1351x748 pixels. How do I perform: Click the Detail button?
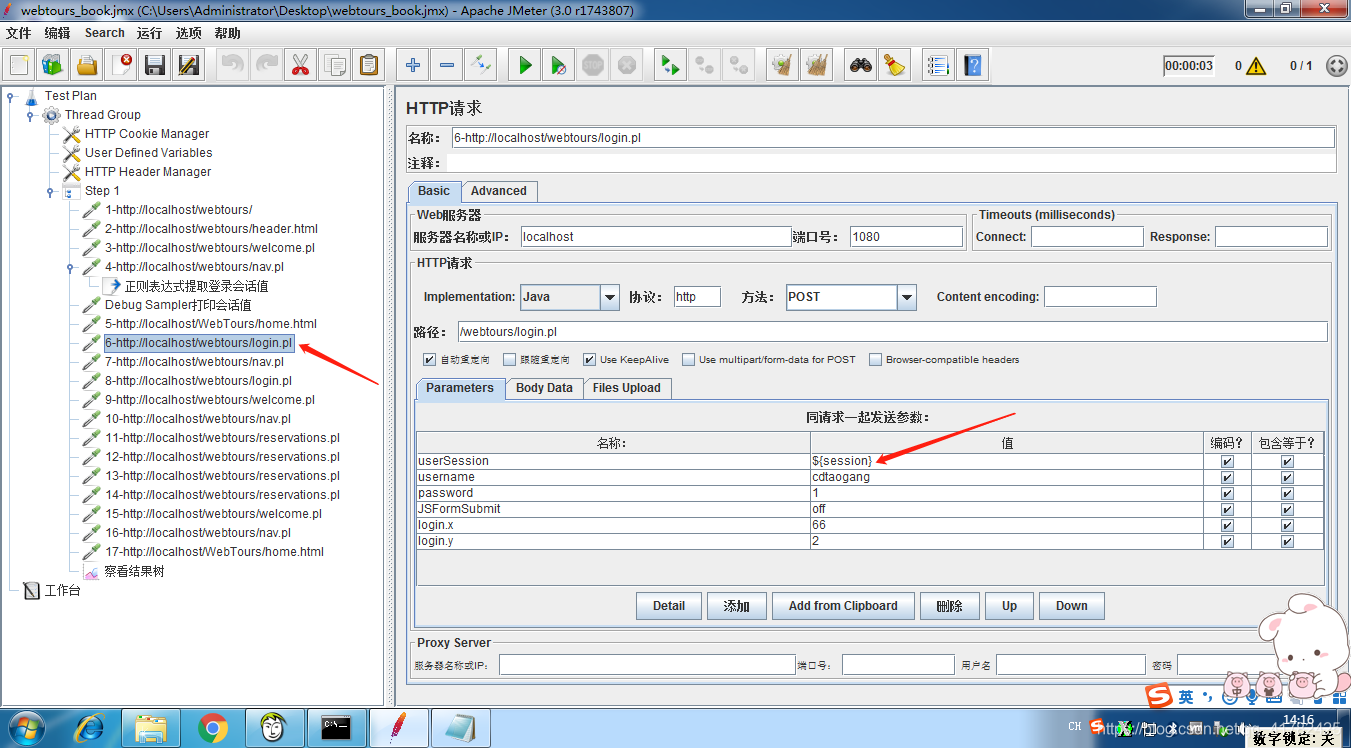(669, 606)
